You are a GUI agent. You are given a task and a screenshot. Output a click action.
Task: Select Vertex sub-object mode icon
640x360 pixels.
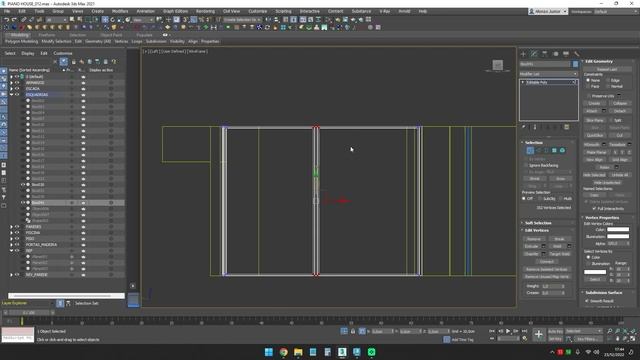pyautogui.click(x=530, y=151)
